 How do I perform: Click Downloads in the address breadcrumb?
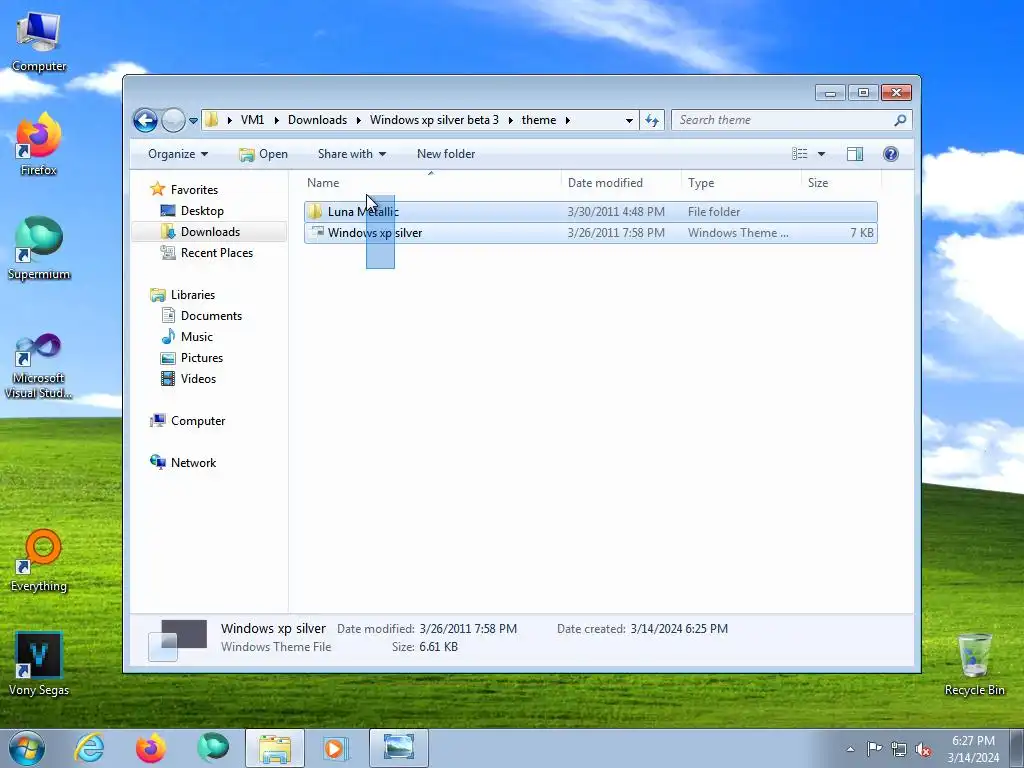click(317, 120)
